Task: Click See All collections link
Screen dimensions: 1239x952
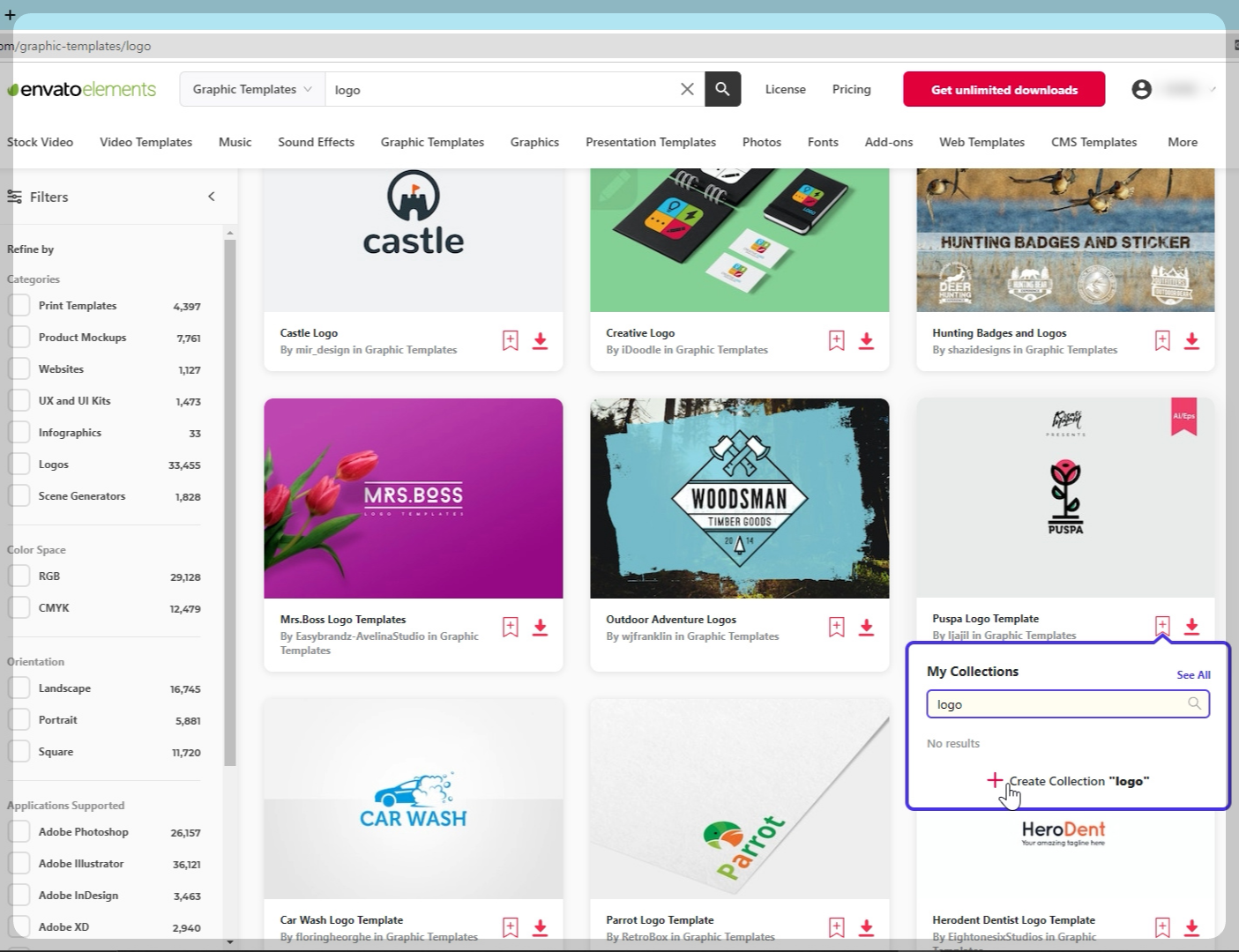Action: click(x=1193, y=675)
